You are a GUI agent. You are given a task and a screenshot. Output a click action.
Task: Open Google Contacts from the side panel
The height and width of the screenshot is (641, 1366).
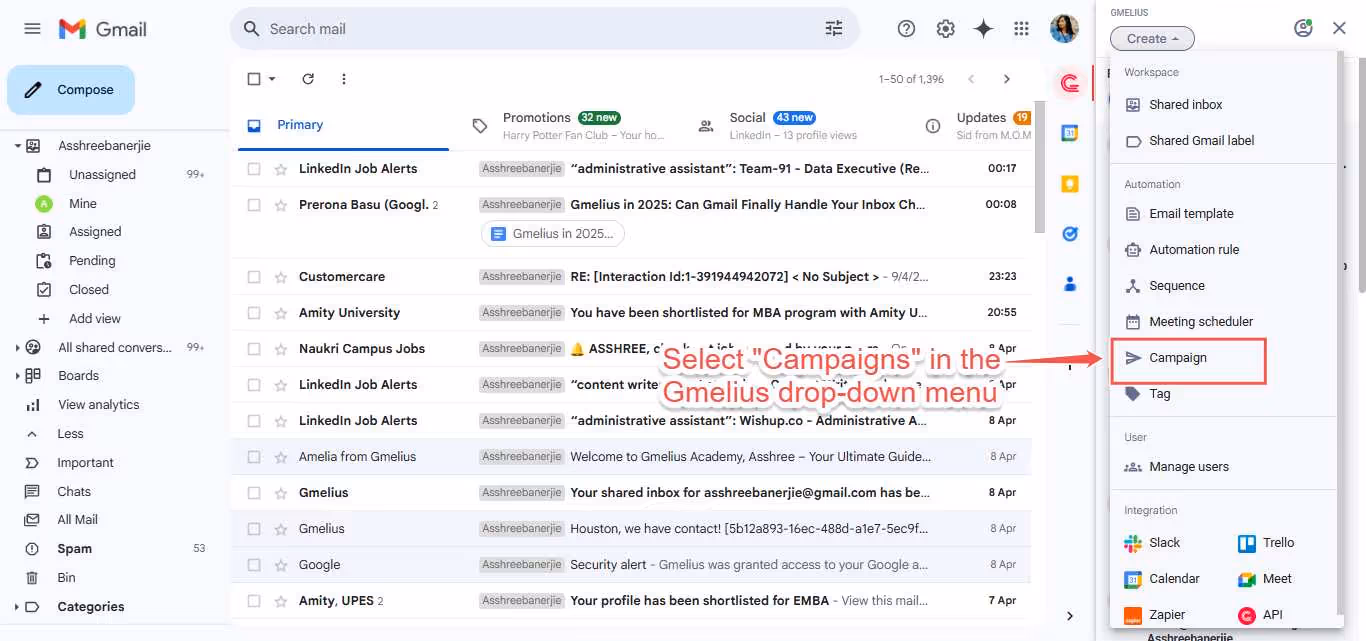click(x=1070, y=284)
